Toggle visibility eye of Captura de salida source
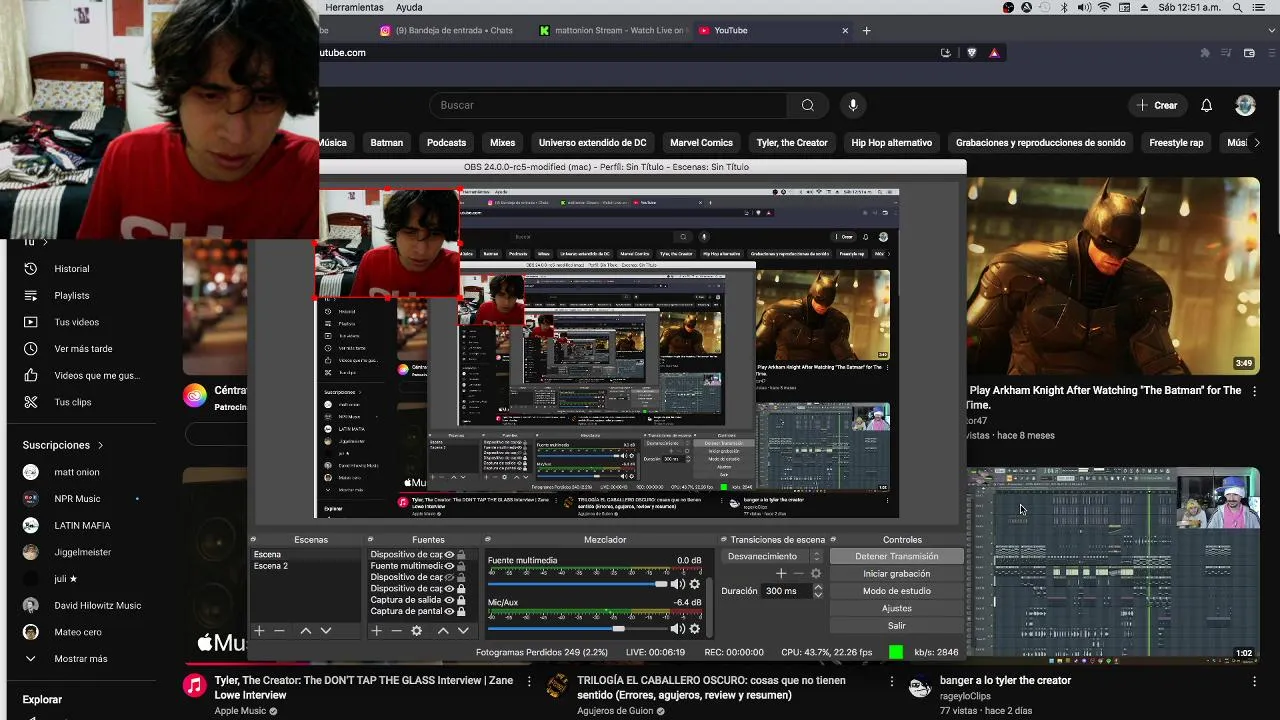Screen dimensions: 1280x720 449,600
